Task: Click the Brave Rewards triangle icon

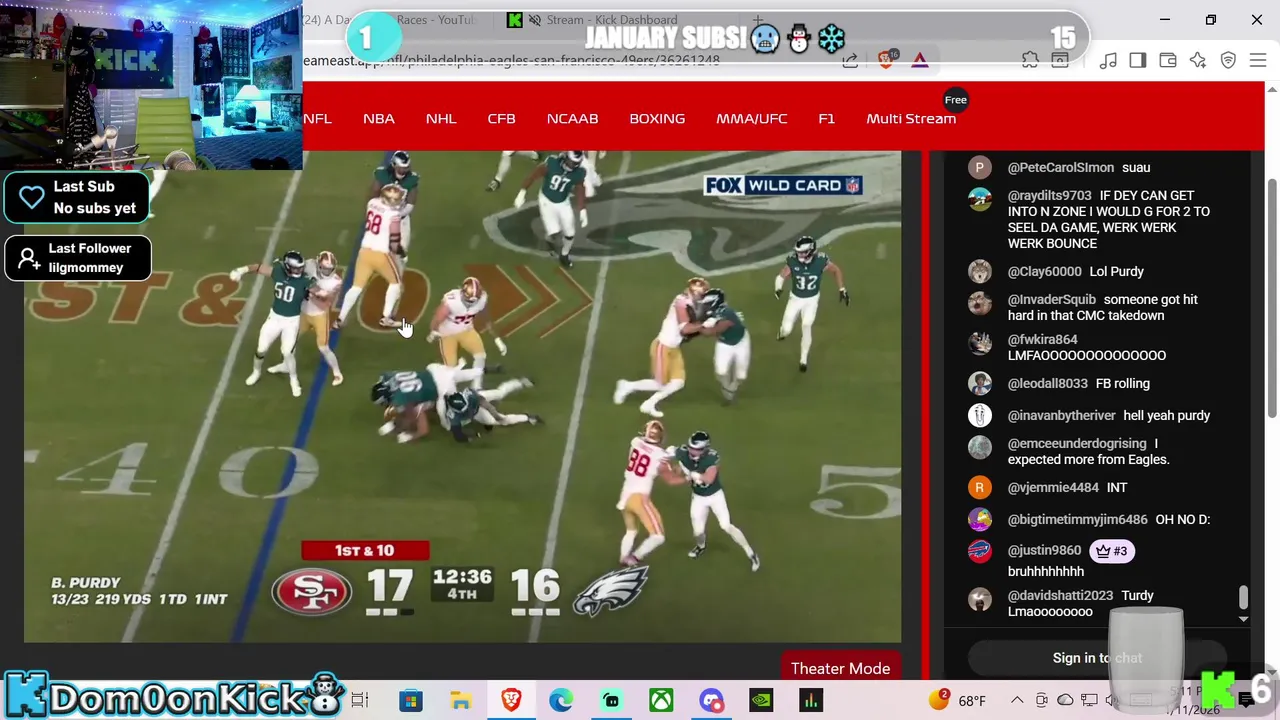Action: [x=920, y=61]
